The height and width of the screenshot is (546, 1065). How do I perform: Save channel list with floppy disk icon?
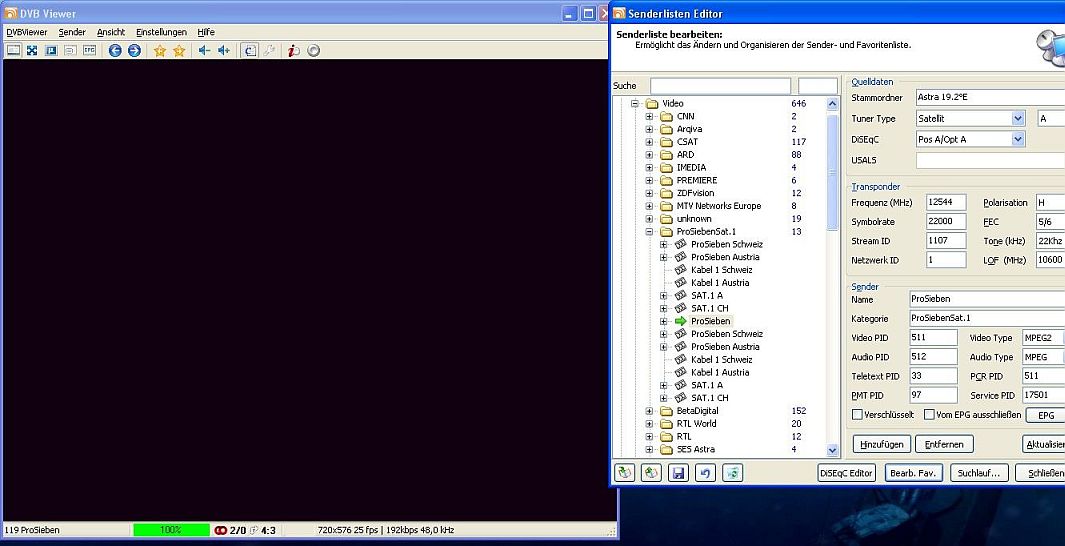point(679,473)
